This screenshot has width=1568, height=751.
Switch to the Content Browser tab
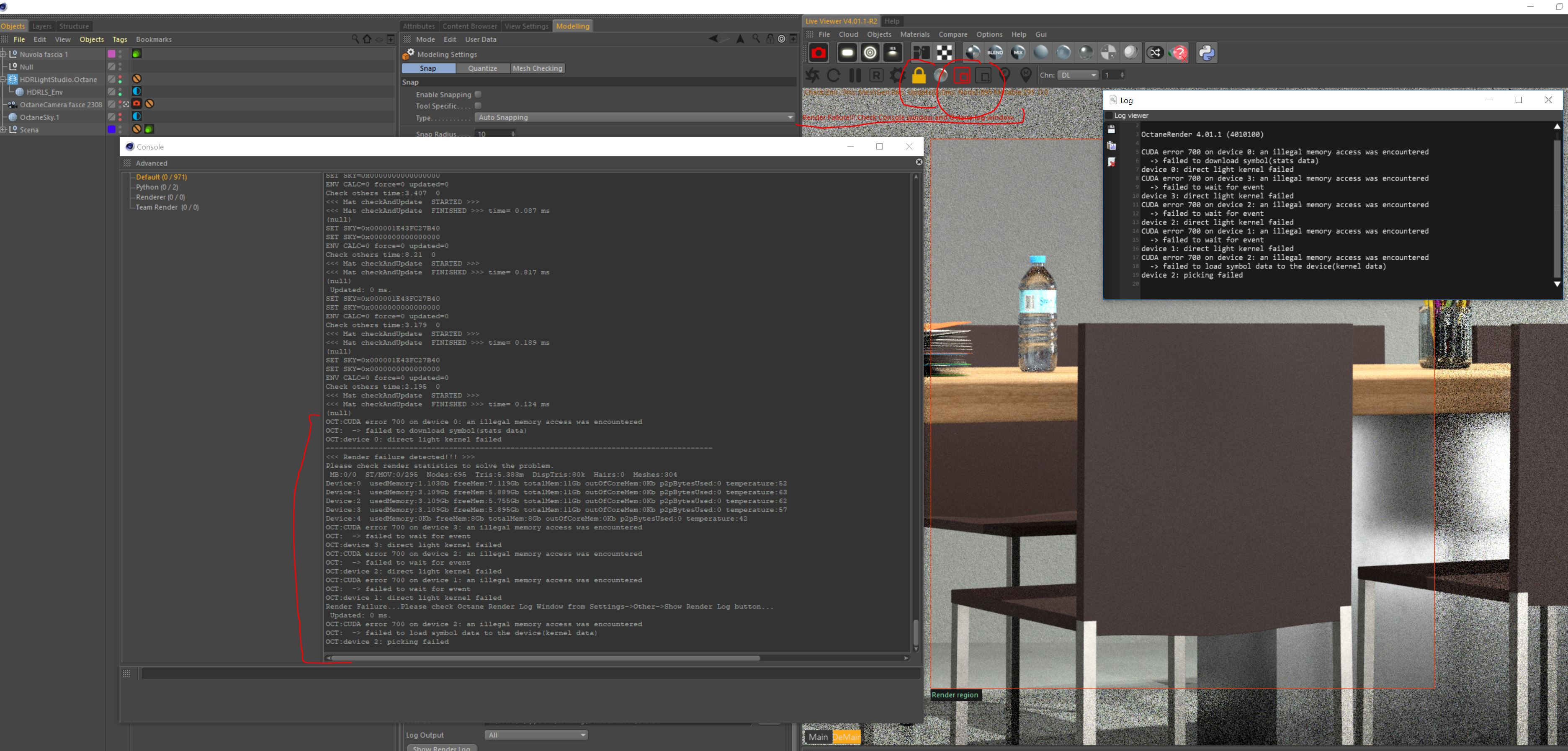tap(469, 26)
